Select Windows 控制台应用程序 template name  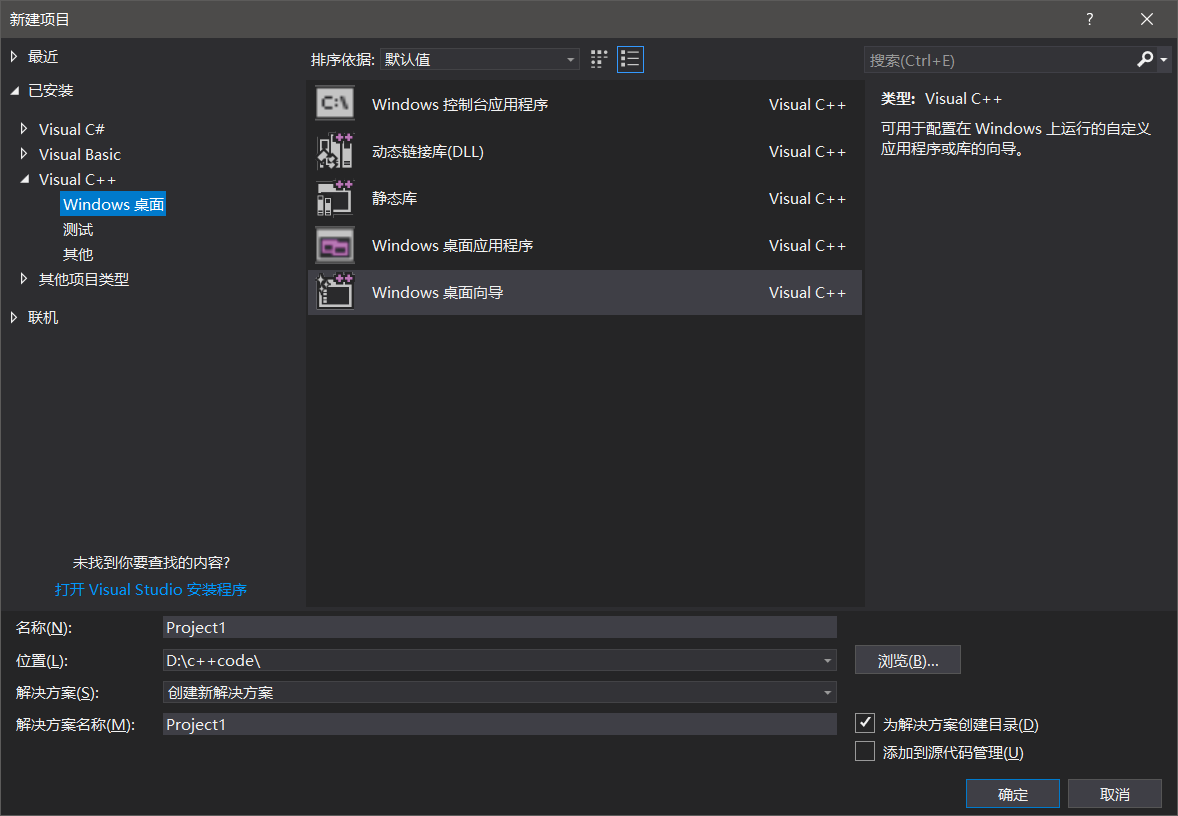(460, 104)
